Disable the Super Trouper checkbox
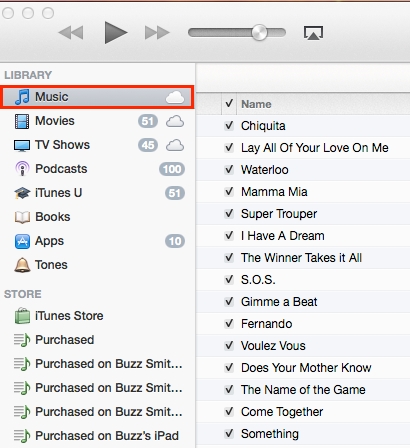 click(x=229, y=214)
